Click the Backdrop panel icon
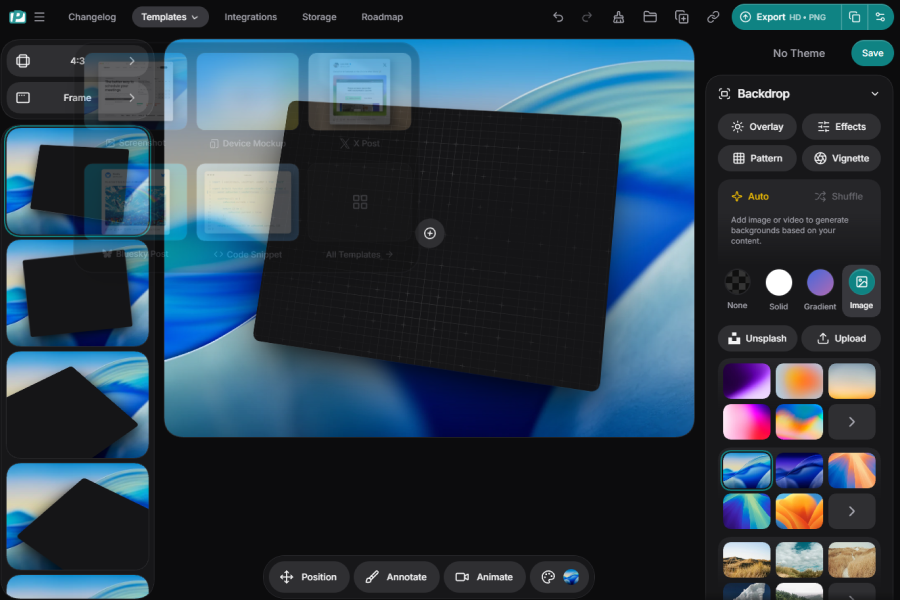900x600 pixels. tap(724, 94)
